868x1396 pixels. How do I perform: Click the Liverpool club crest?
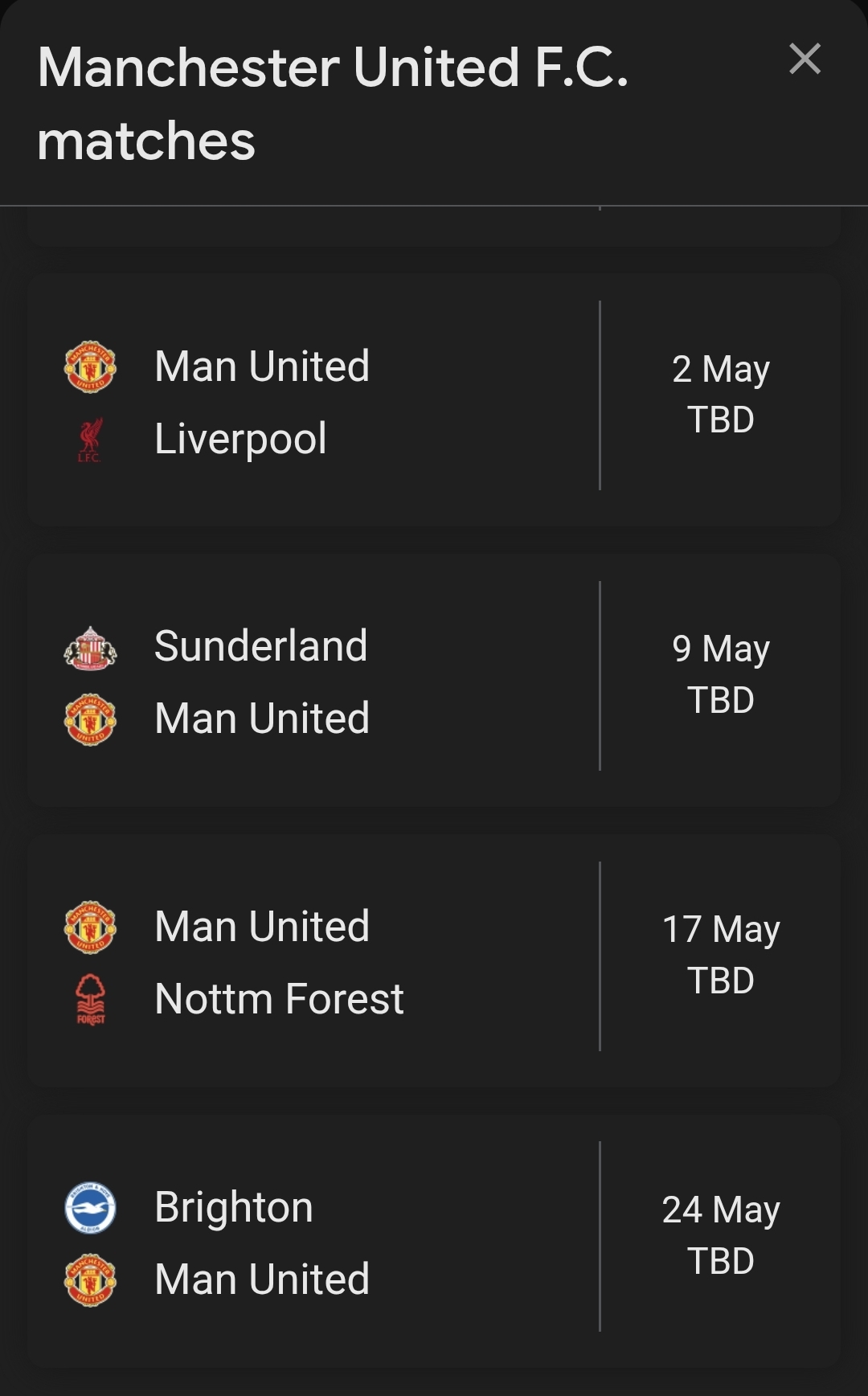pyautogui.click(x=89, y=440)
